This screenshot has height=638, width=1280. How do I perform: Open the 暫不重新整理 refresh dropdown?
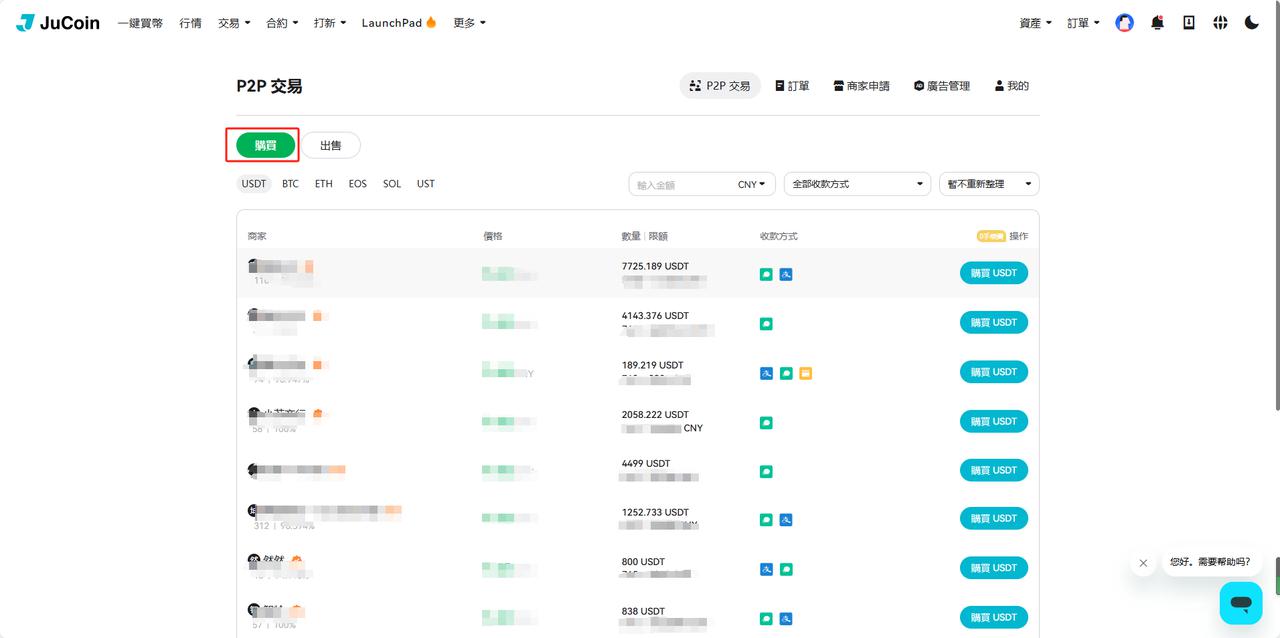coord(989,184)
